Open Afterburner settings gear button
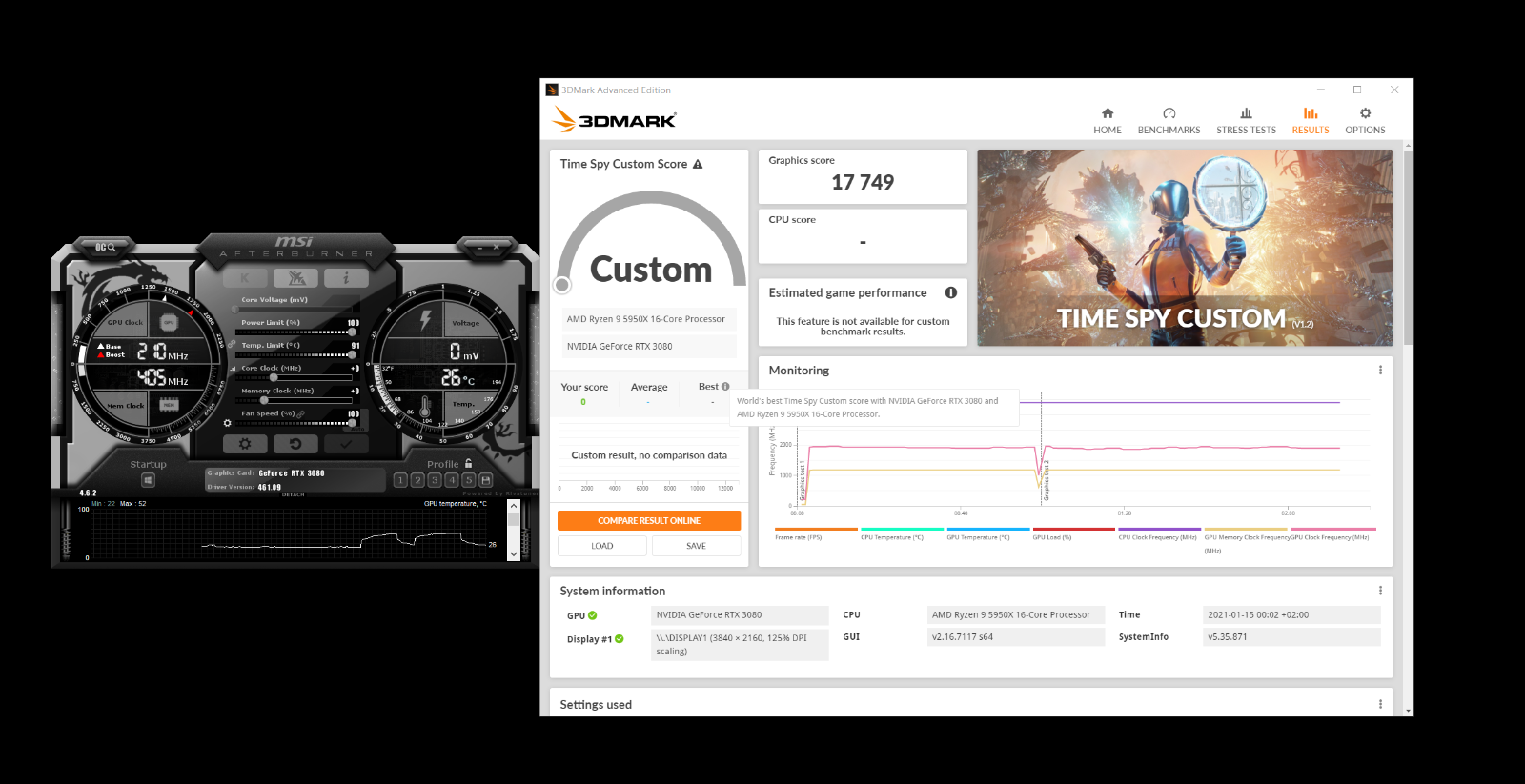Viewport: 1525px width, 784px height. click(x=245, y=444)
